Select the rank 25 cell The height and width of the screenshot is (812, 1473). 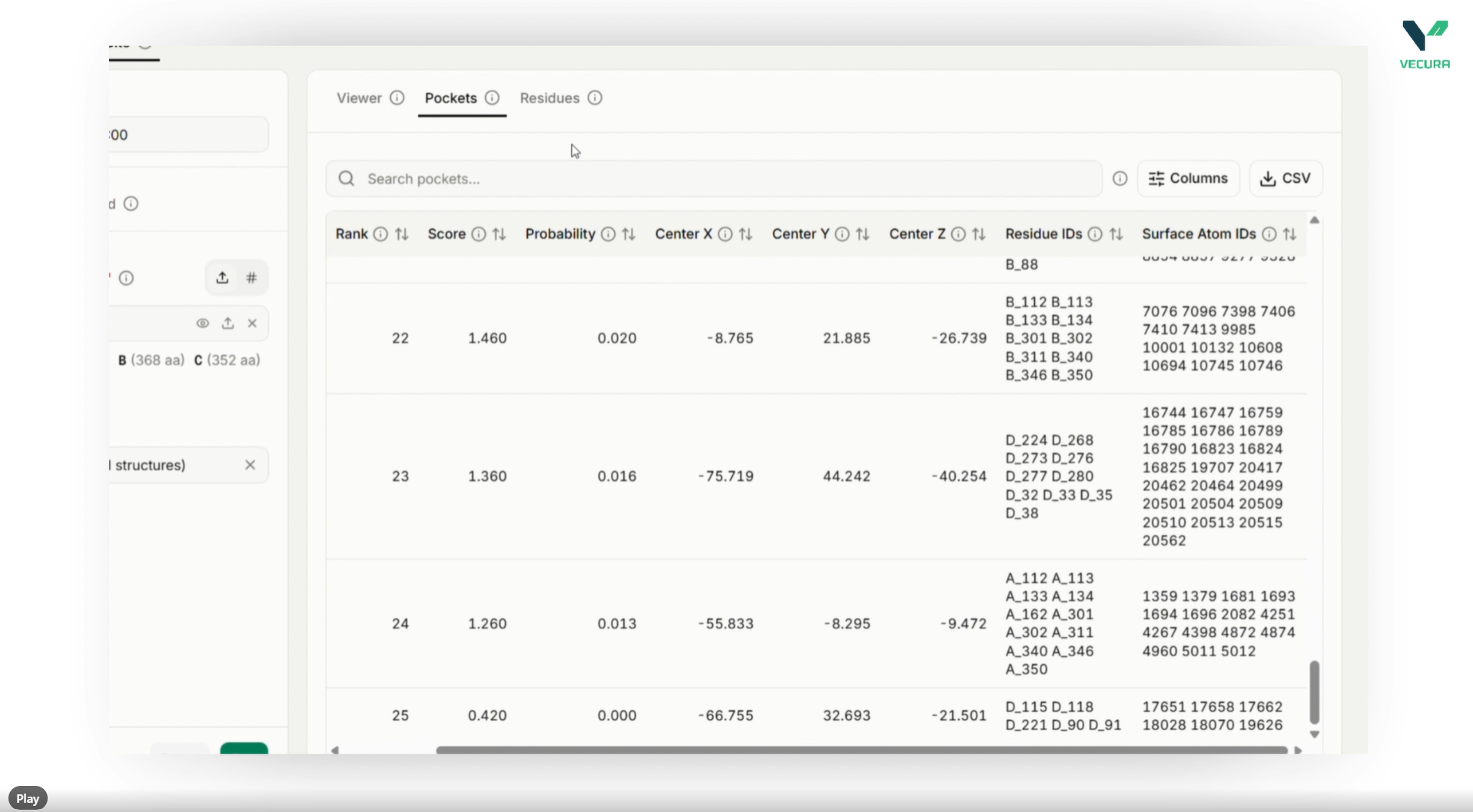[x=400, y=716]
